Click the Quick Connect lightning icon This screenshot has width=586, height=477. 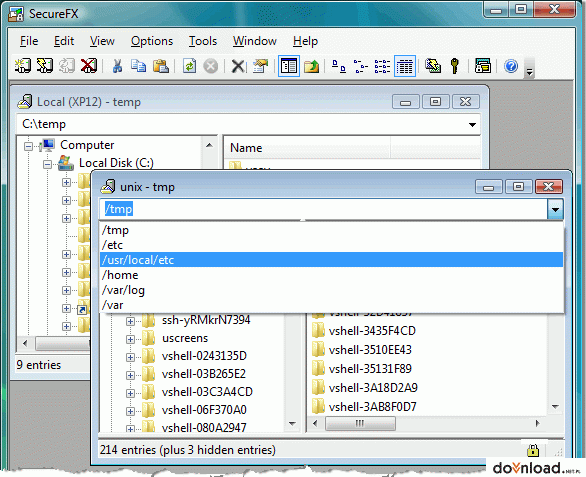(x=44, y=66)
